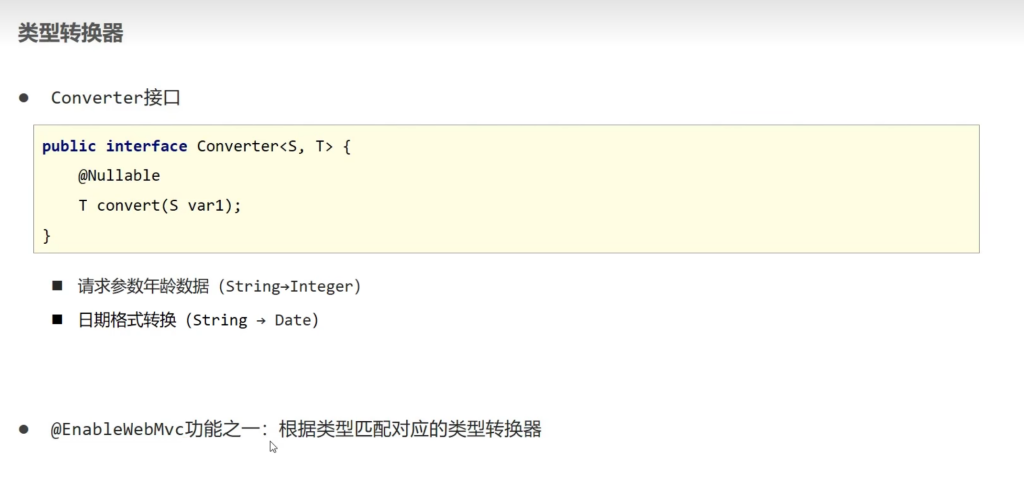Click the square bullet before 日期格式转换

coord(58,320)
